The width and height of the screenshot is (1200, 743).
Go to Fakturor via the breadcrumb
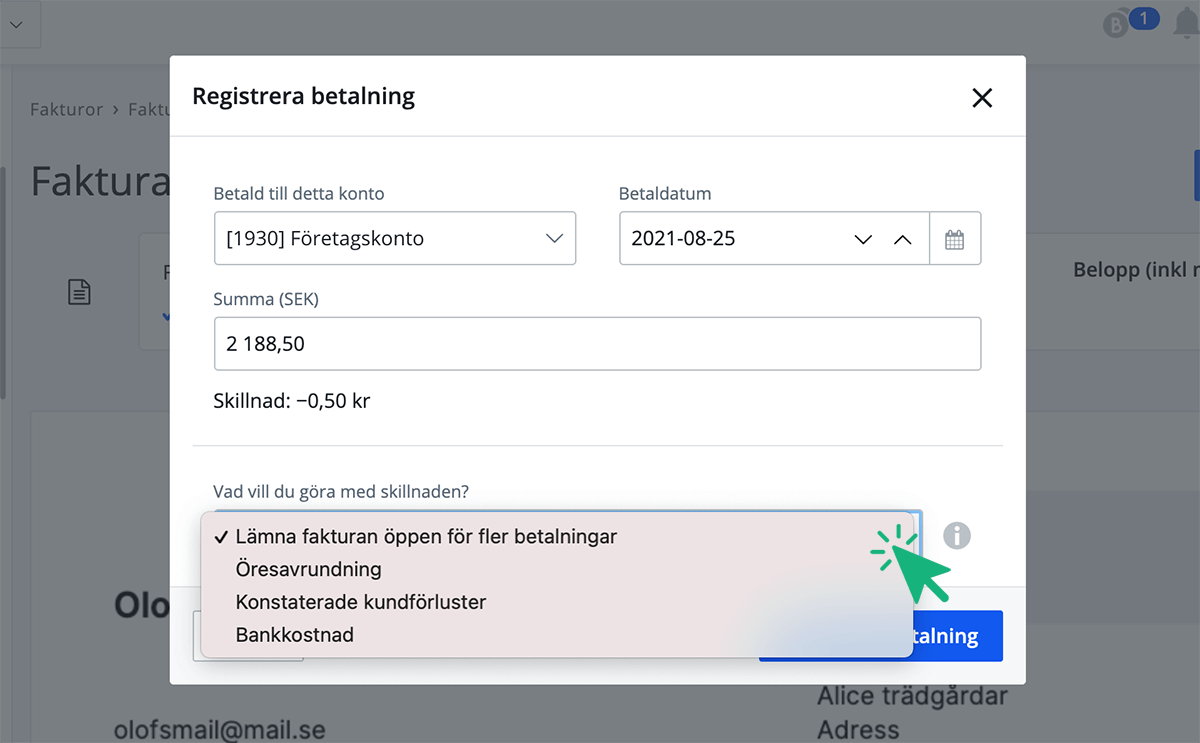click(x=66, y=109)
